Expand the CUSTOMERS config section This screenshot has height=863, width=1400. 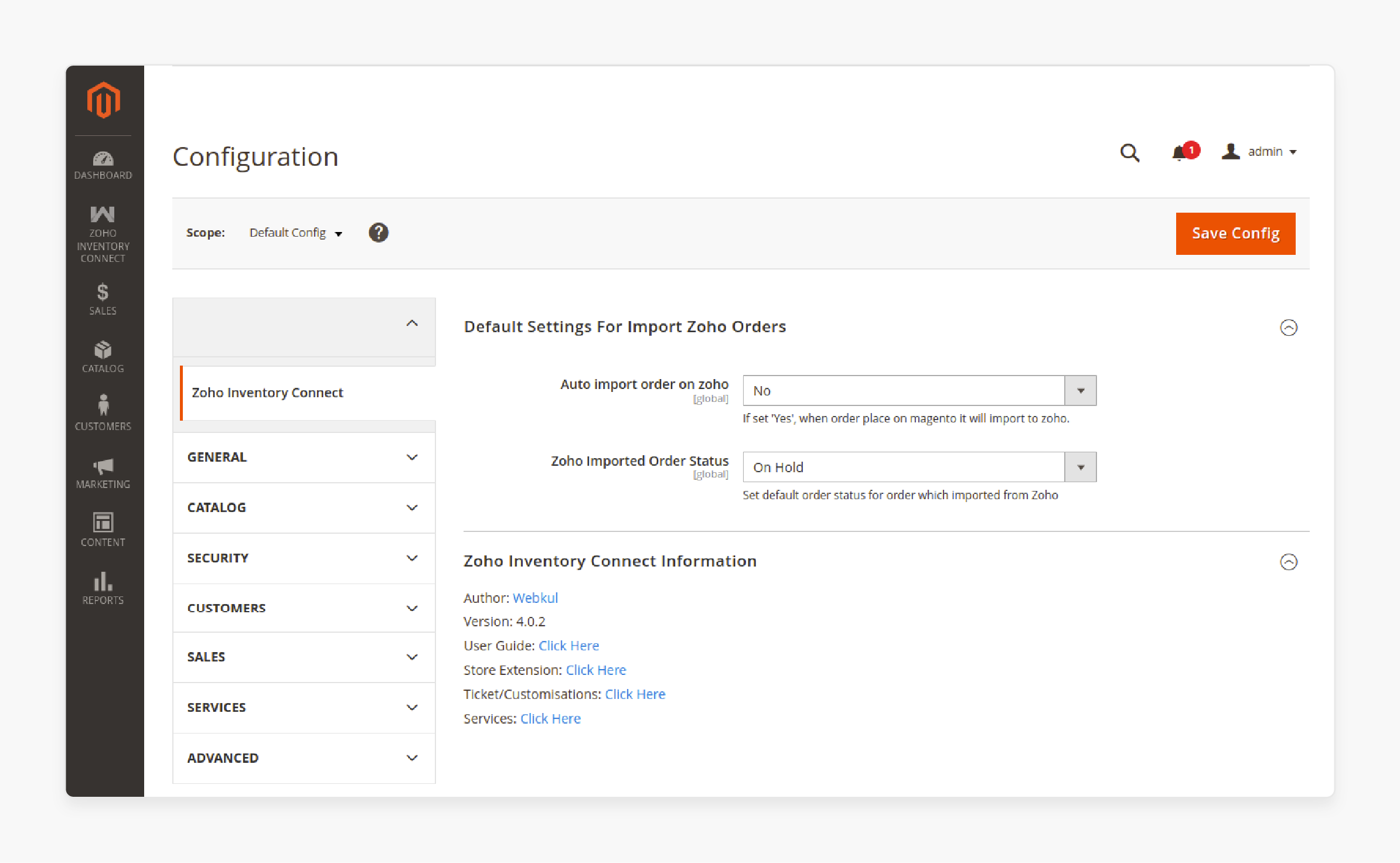point(304,608)
